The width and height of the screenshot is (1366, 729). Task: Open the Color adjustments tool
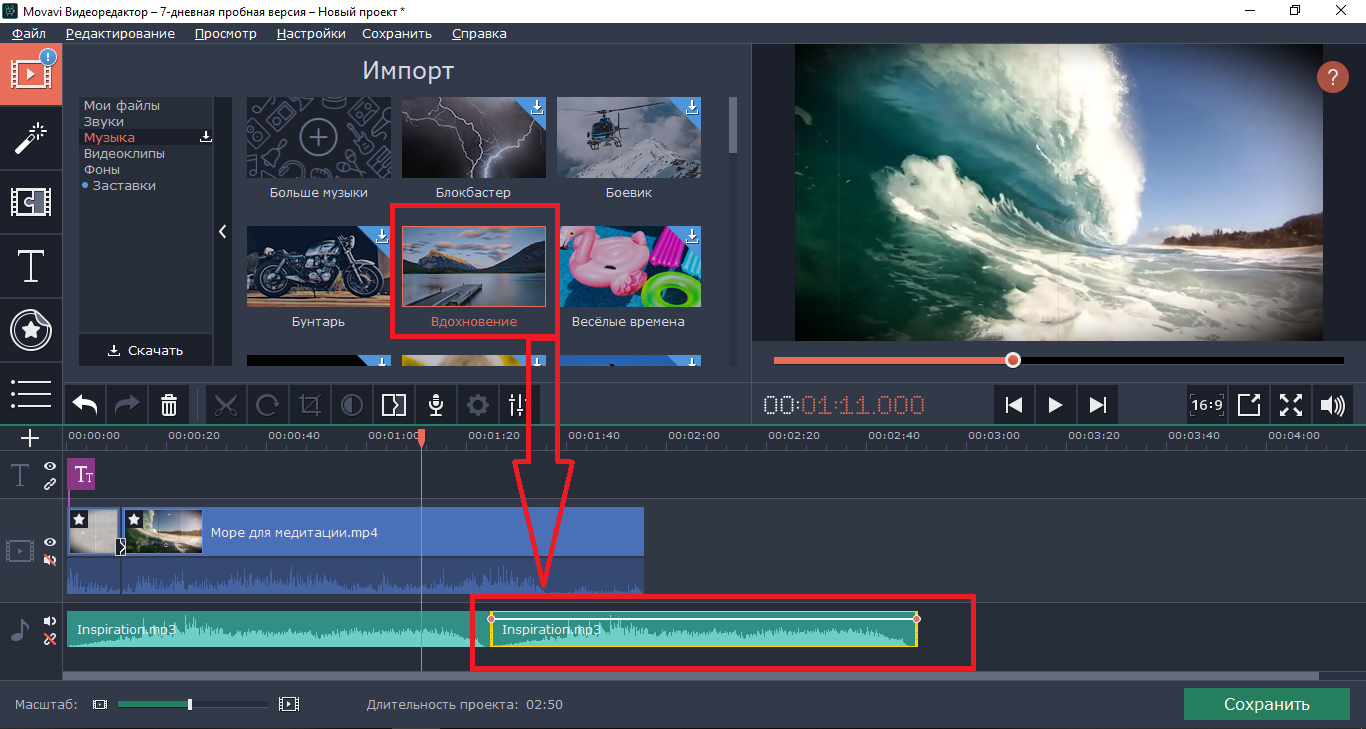point(351,405)
